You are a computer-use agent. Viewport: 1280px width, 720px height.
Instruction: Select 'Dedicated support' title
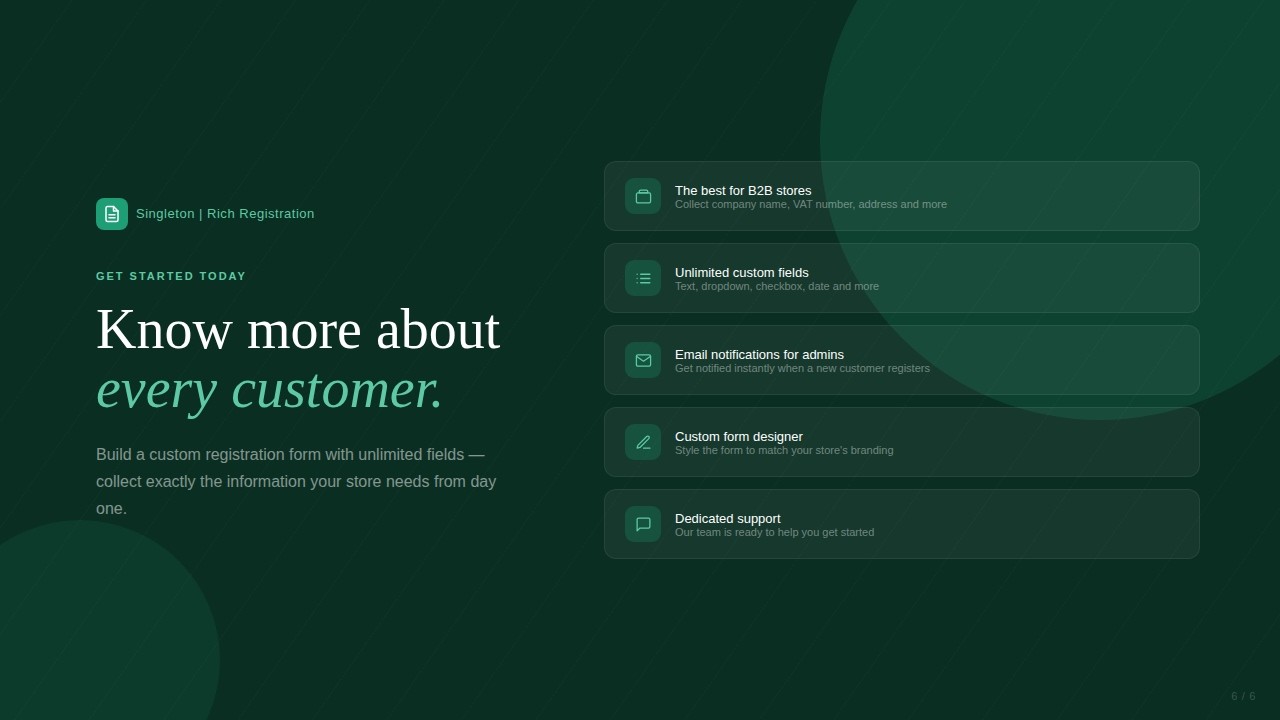click(728, 518)
